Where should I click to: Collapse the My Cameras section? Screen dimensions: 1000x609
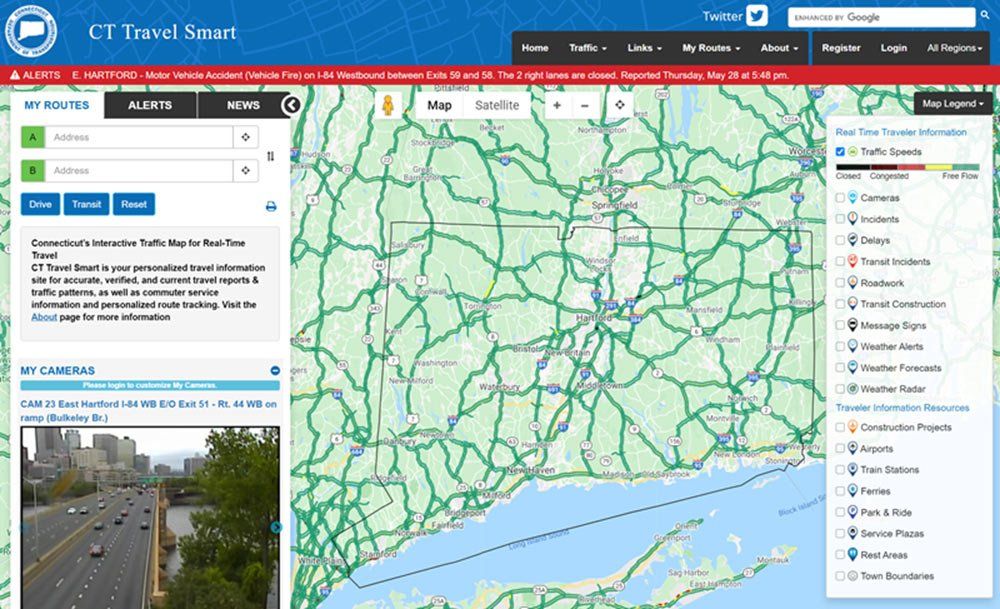point(275,371)
